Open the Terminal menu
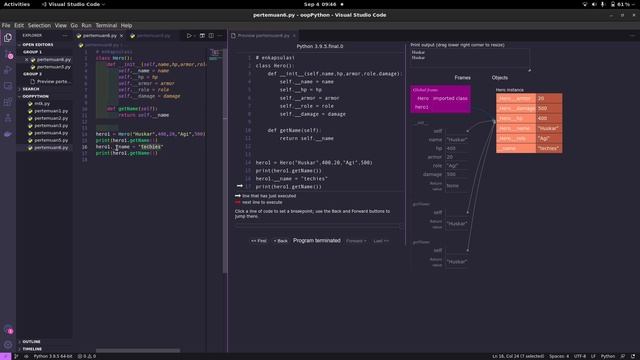The width and height of the screenshot is (640, 360). [x=106, y=25]
